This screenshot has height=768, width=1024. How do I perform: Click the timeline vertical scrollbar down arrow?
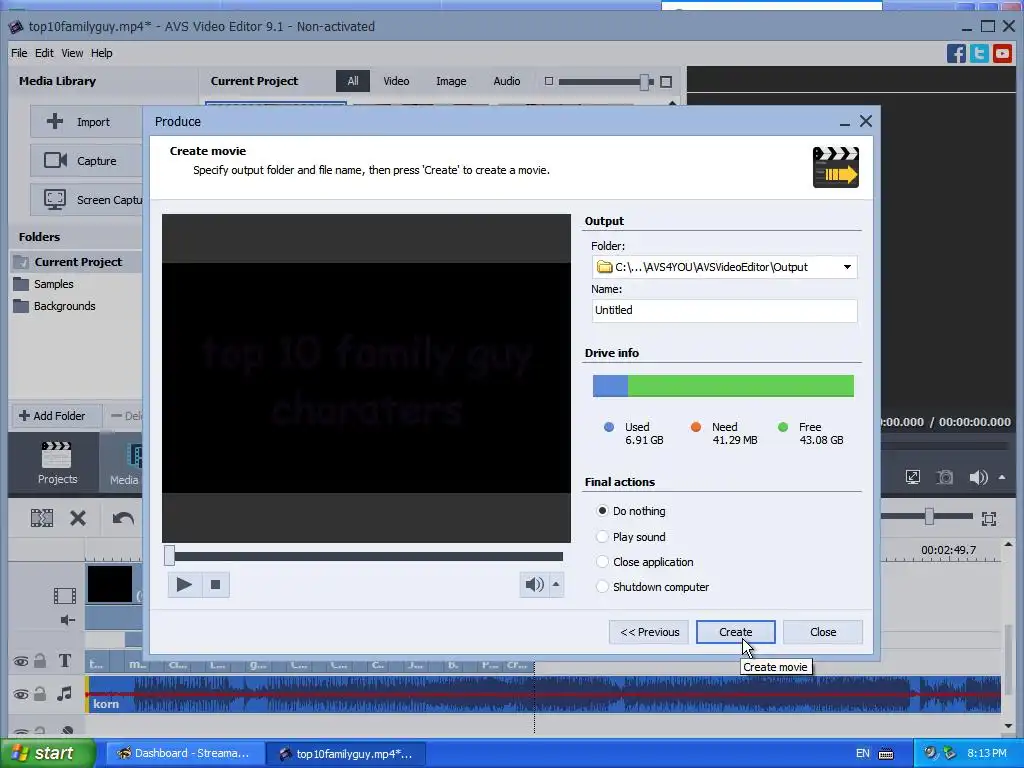coord(1008,726)
